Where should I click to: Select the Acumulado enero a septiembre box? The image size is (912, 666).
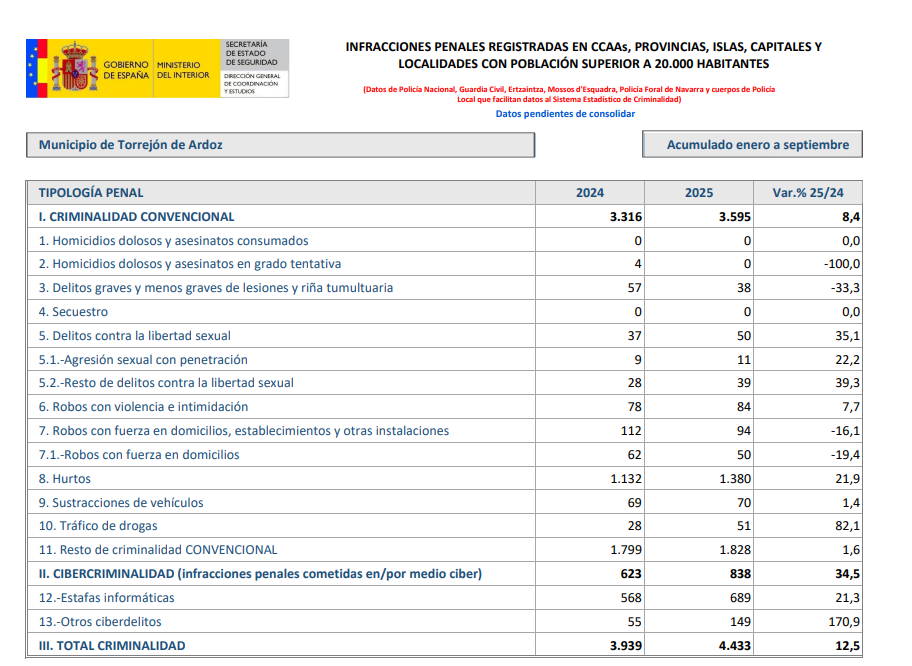(x=752, y=145)
